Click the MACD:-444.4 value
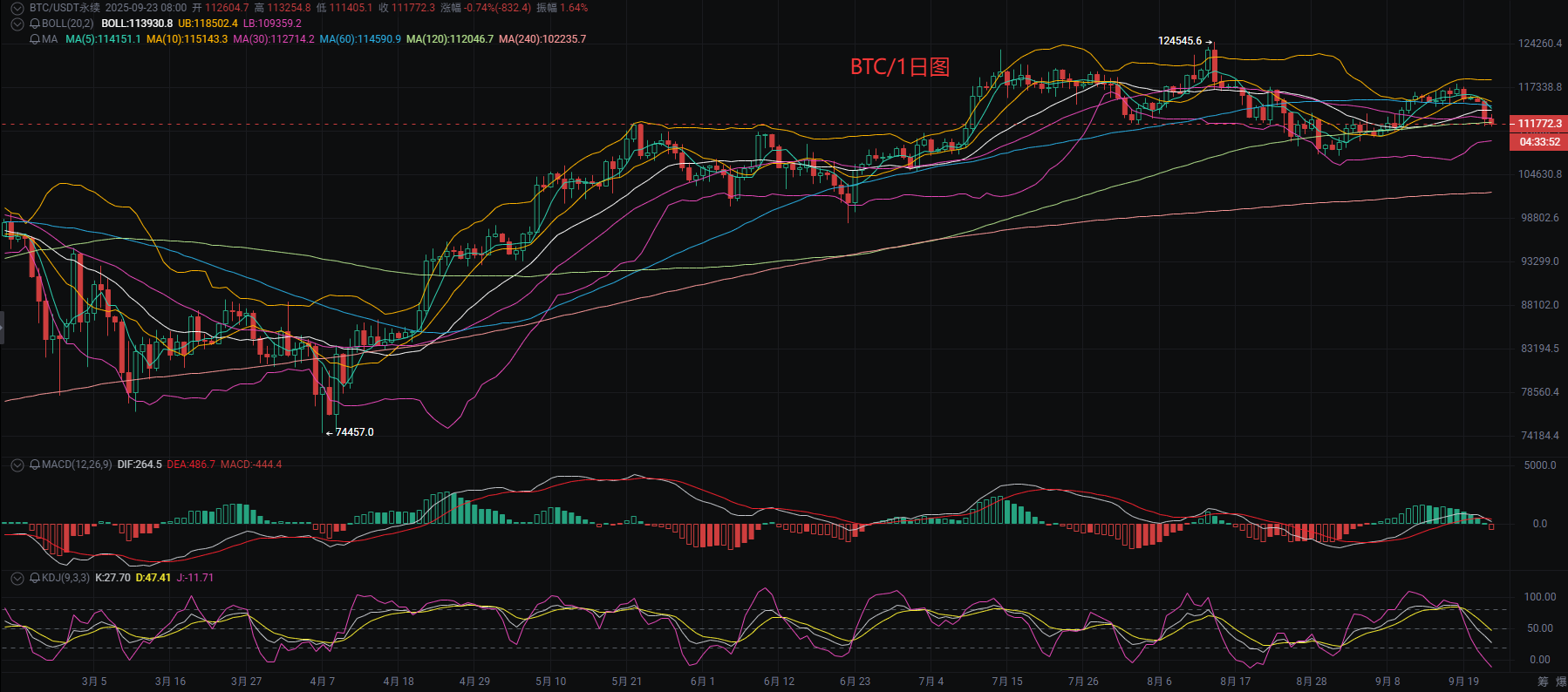This screenshot has width=1568, height=692. click(x=251, y=465)
